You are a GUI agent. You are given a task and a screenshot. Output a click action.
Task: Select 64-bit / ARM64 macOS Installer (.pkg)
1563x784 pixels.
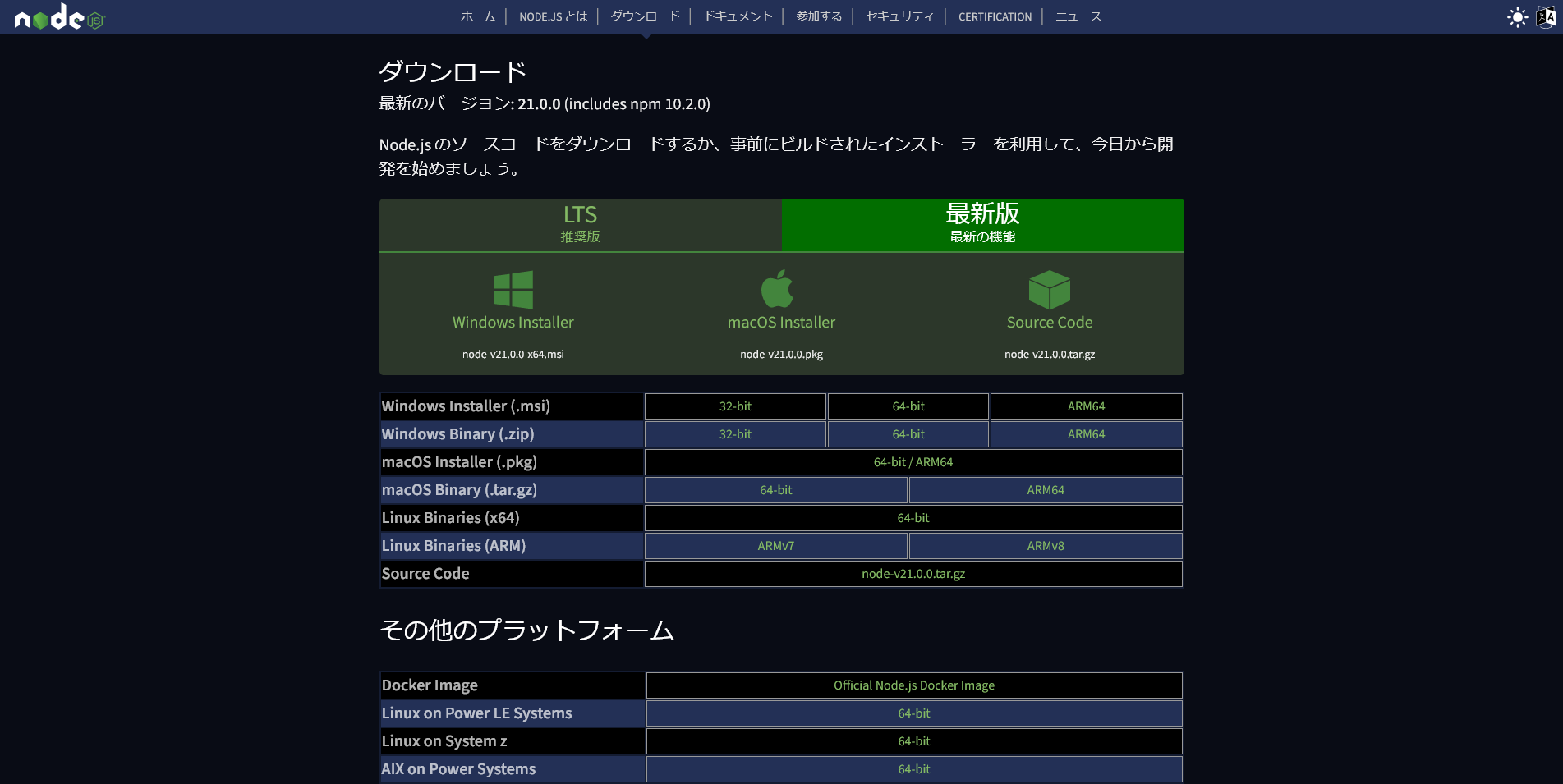(913, 462)
